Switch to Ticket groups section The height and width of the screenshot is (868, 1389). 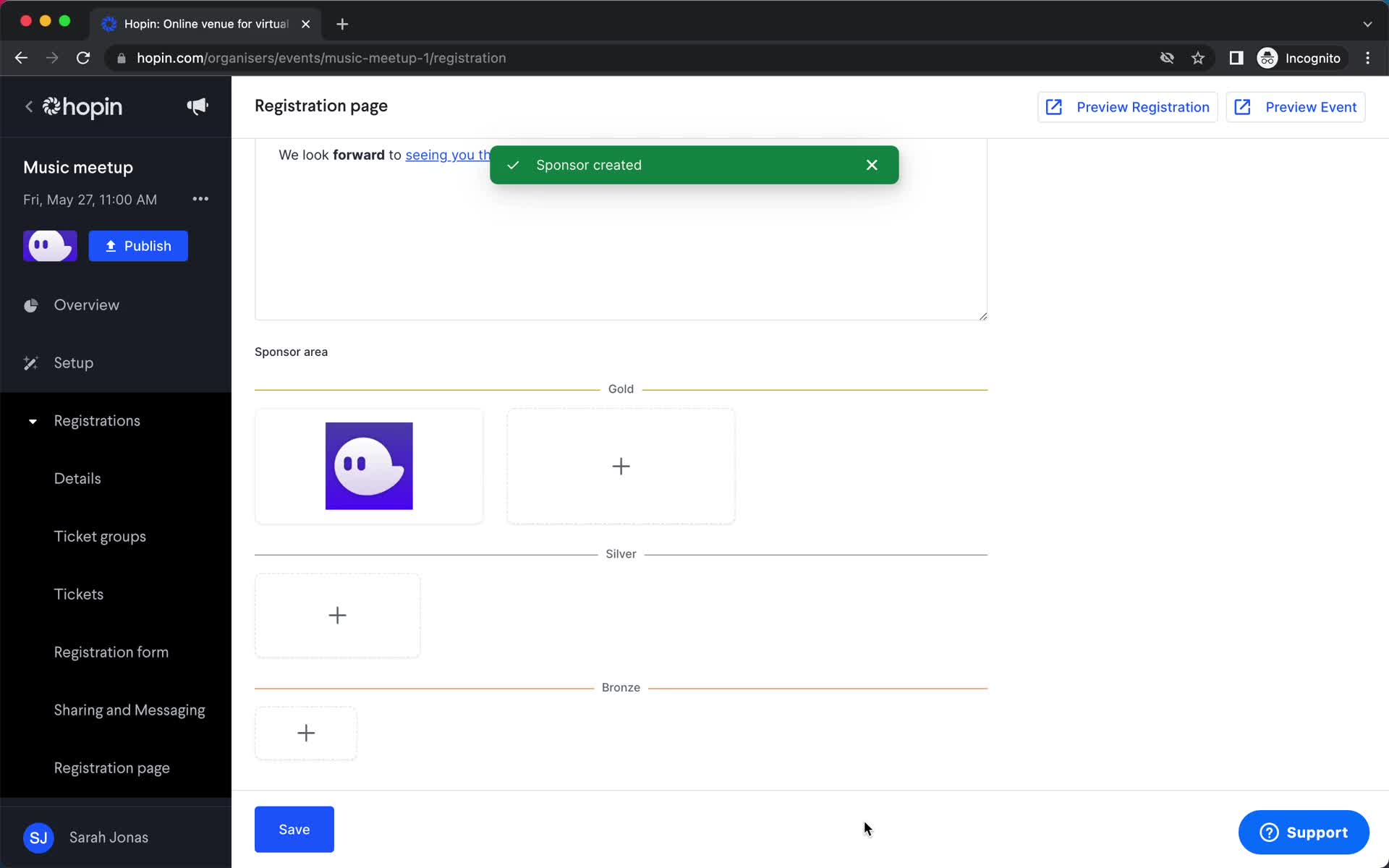pyautogui.click(x=100, y=536)
